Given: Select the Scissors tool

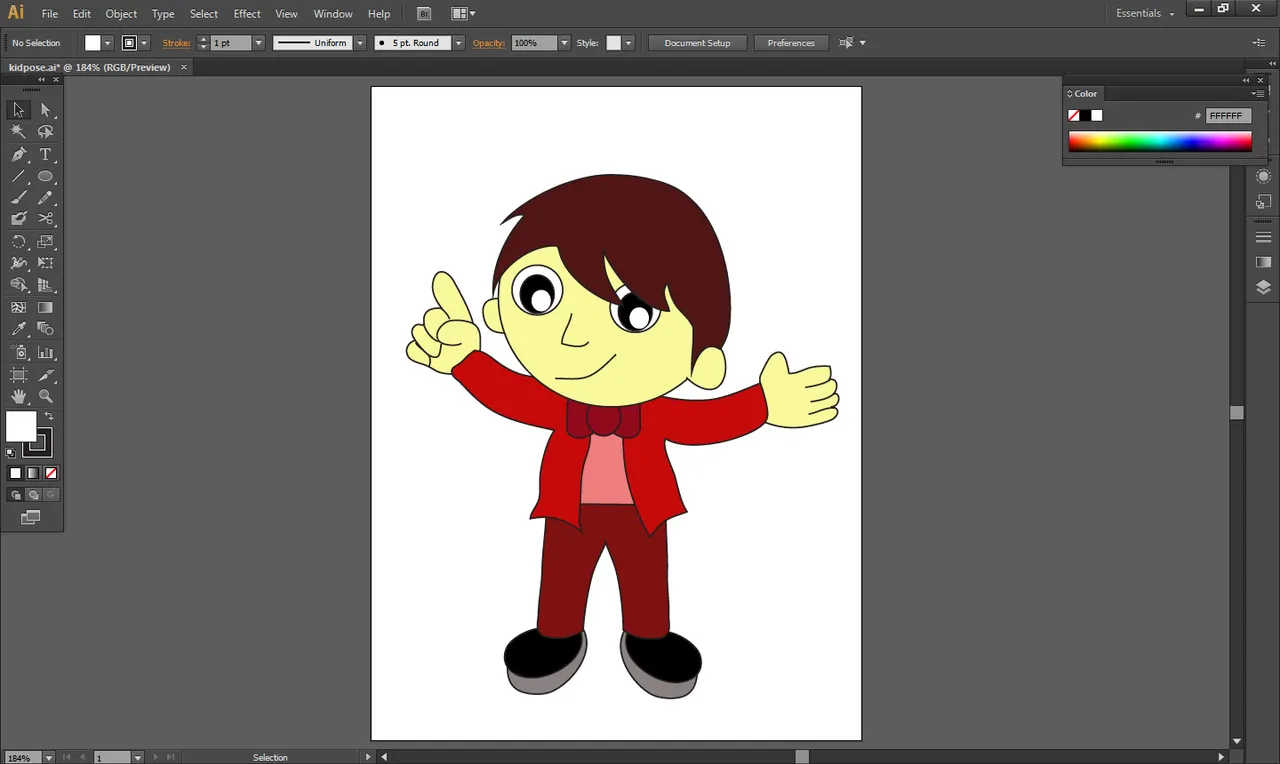Looking at the screenshot, I should click(45, 218).
